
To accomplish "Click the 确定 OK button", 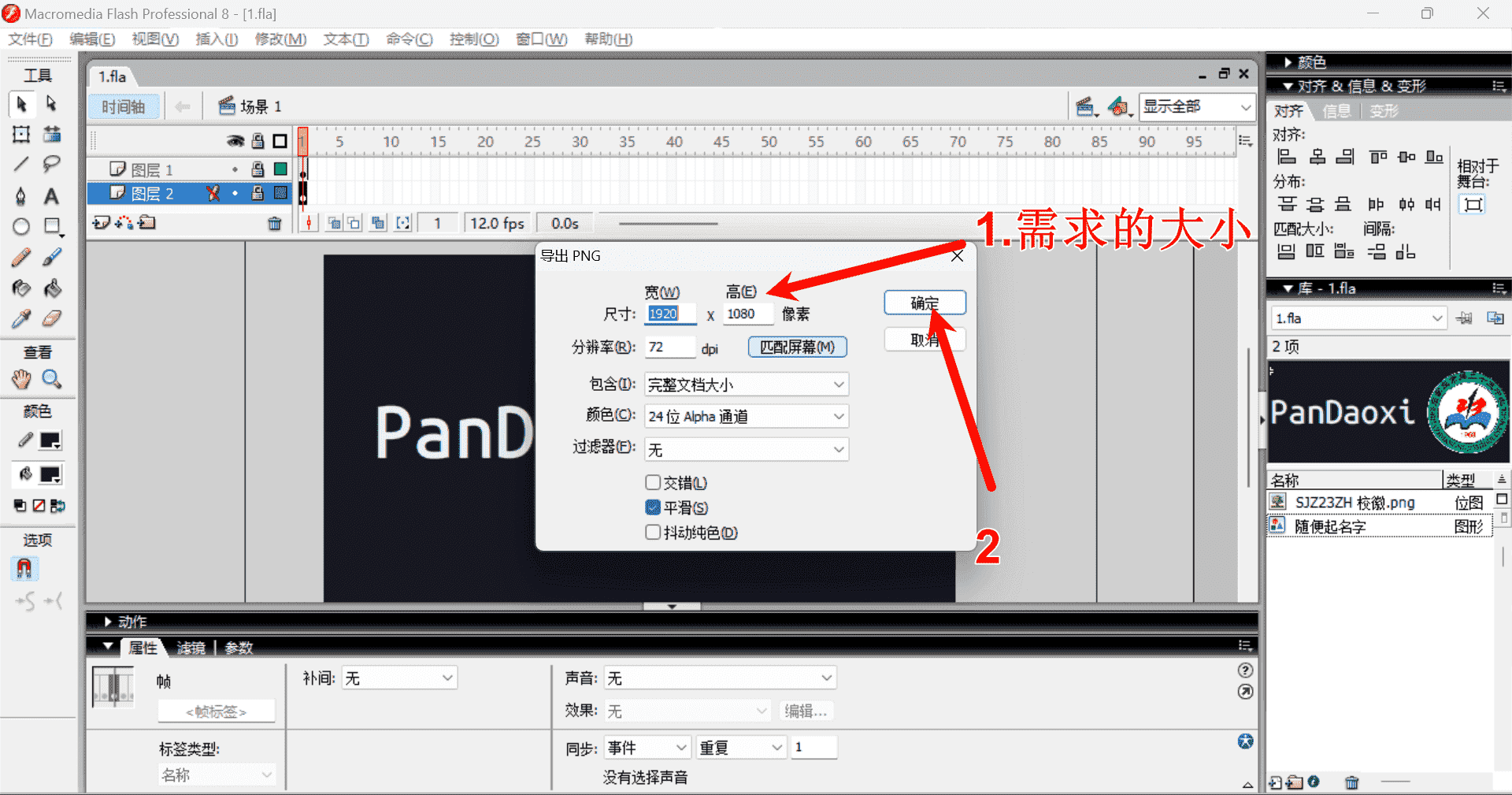I will coord(925,303).
